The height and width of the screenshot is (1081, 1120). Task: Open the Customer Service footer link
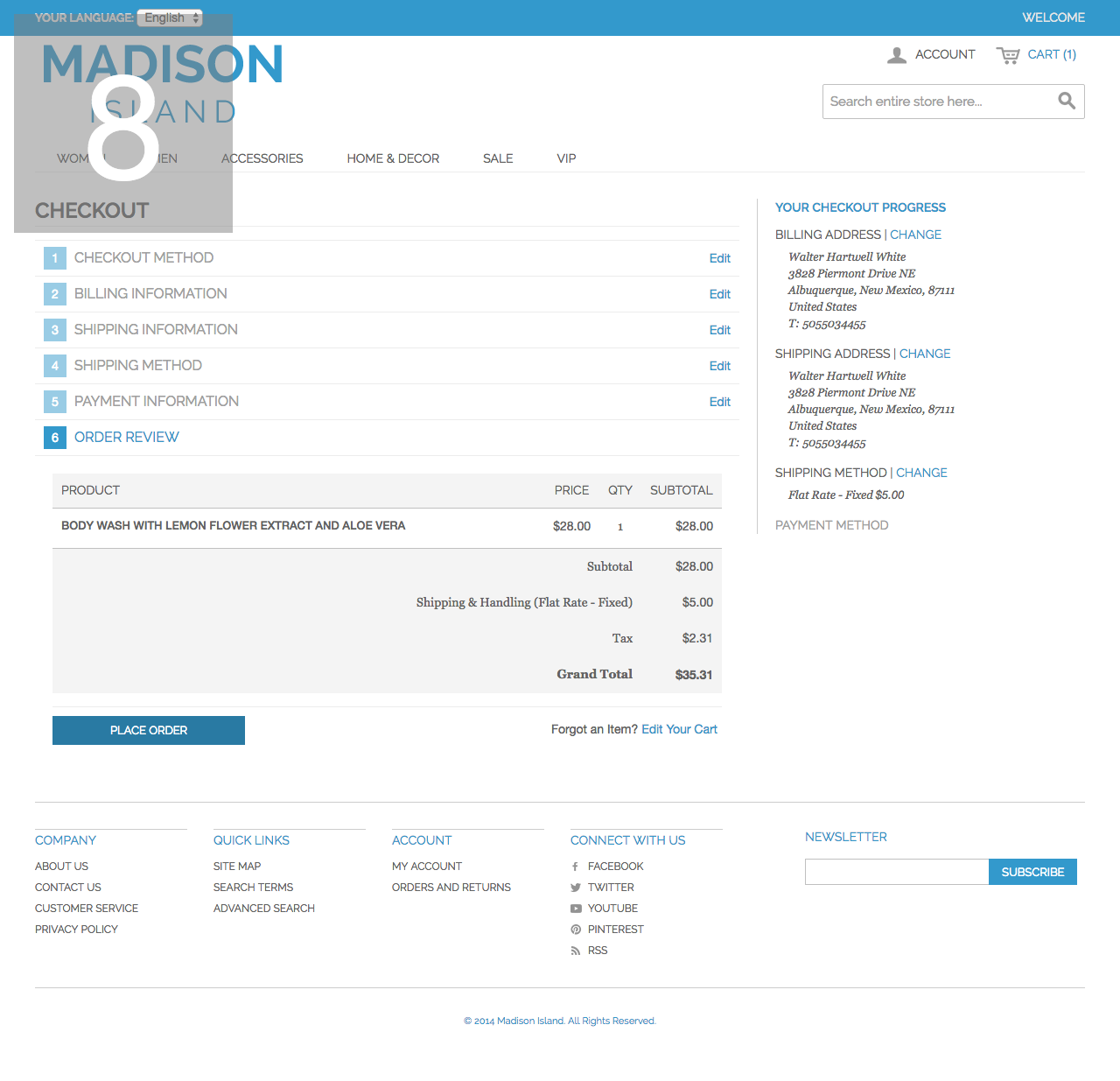point(87,909)
